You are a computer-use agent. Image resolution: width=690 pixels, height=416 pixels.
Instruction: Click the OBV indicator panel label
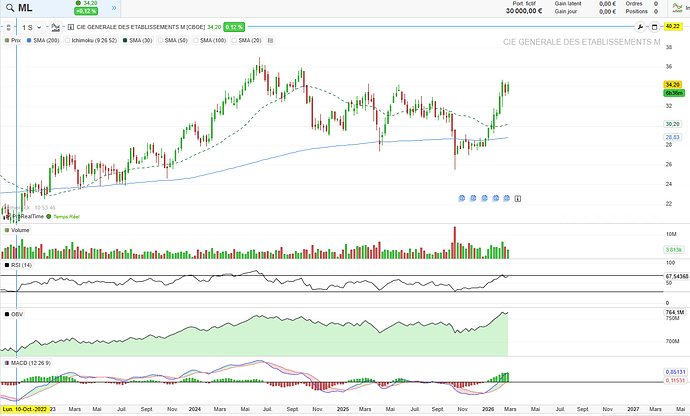(16, 313)
